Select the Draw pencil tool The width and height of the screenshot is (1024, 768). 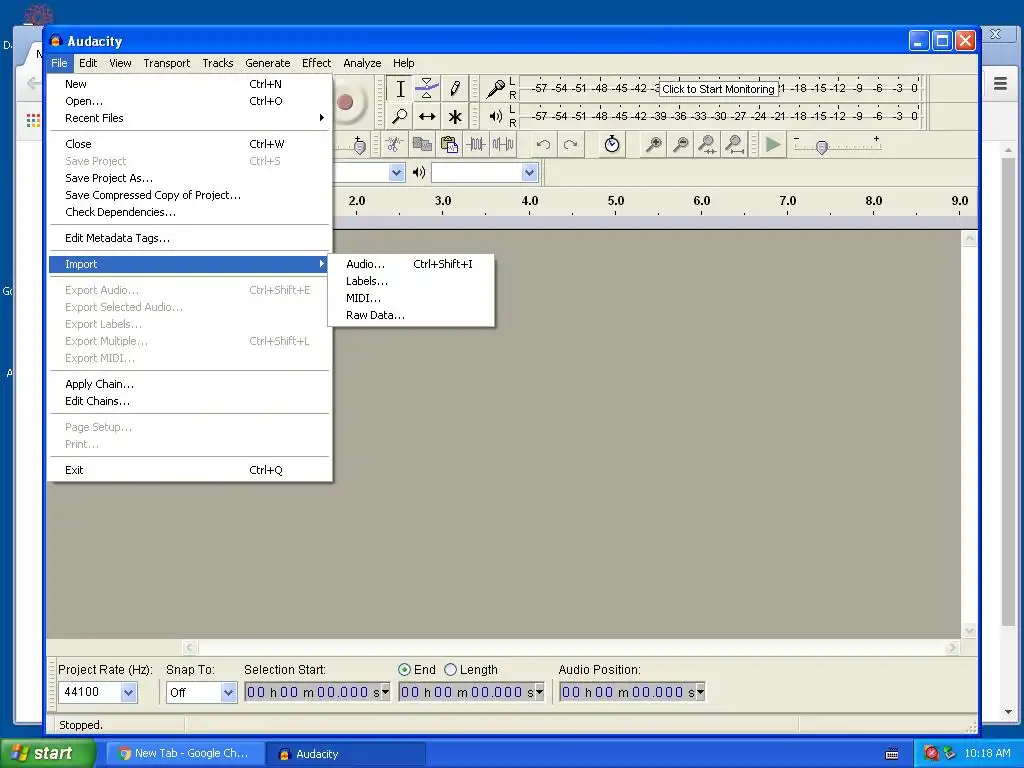[x=455, y=89]
